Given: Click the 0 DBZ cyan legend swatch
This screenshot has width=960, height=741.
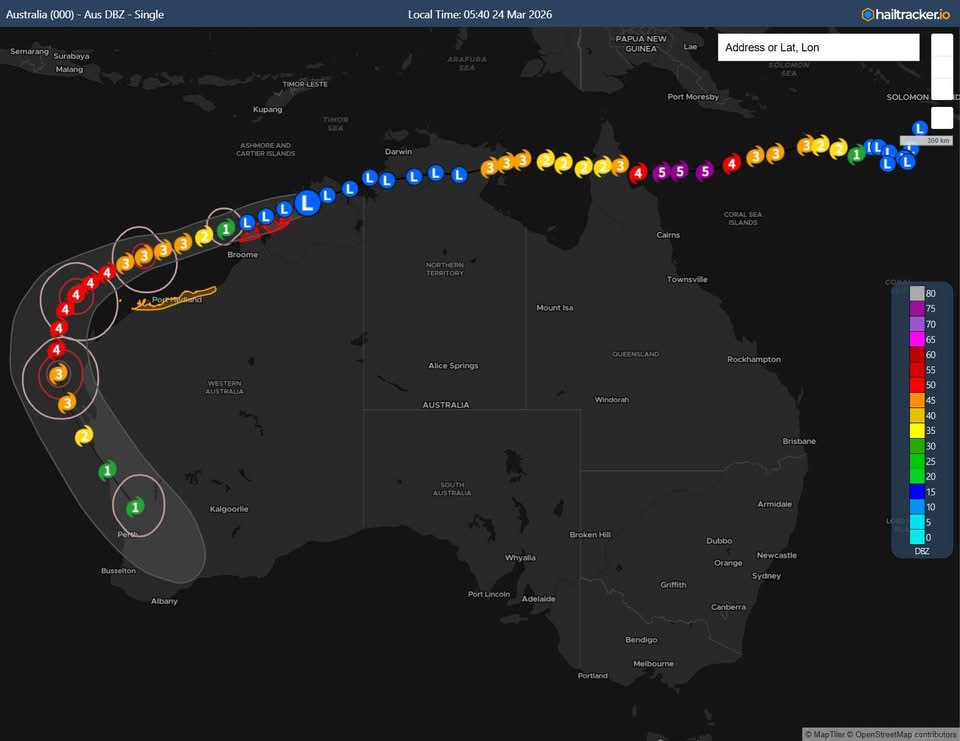Looking at the screenshot, I should 916,537.
